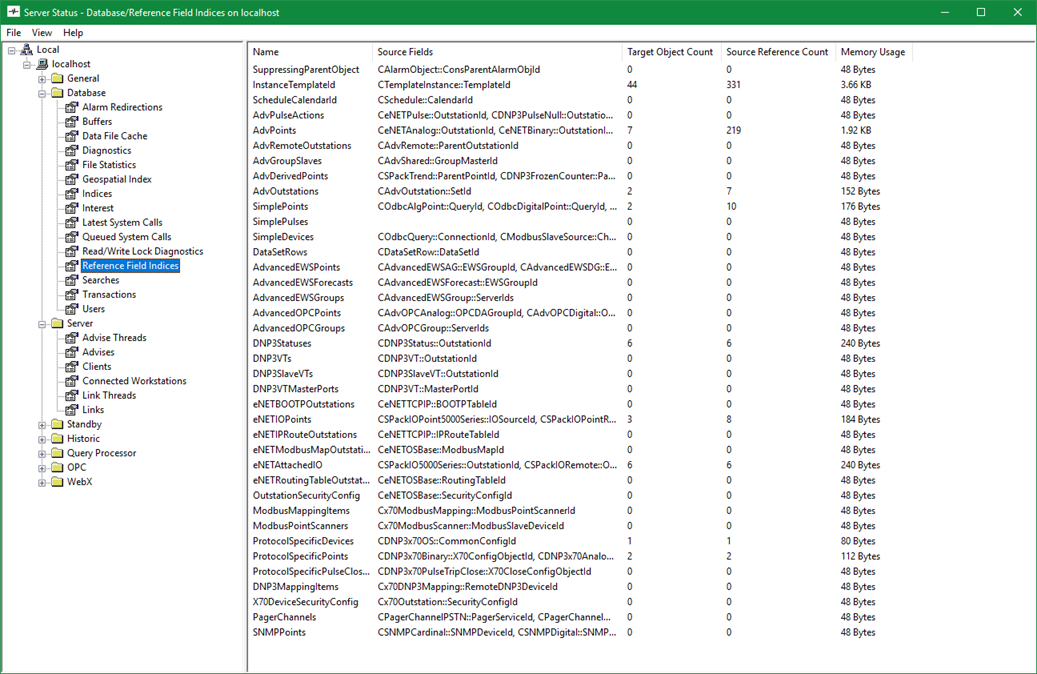Click the localhost server icon
The width and height of the screenshot is (1037, 674).
click(x=42, y=64)
